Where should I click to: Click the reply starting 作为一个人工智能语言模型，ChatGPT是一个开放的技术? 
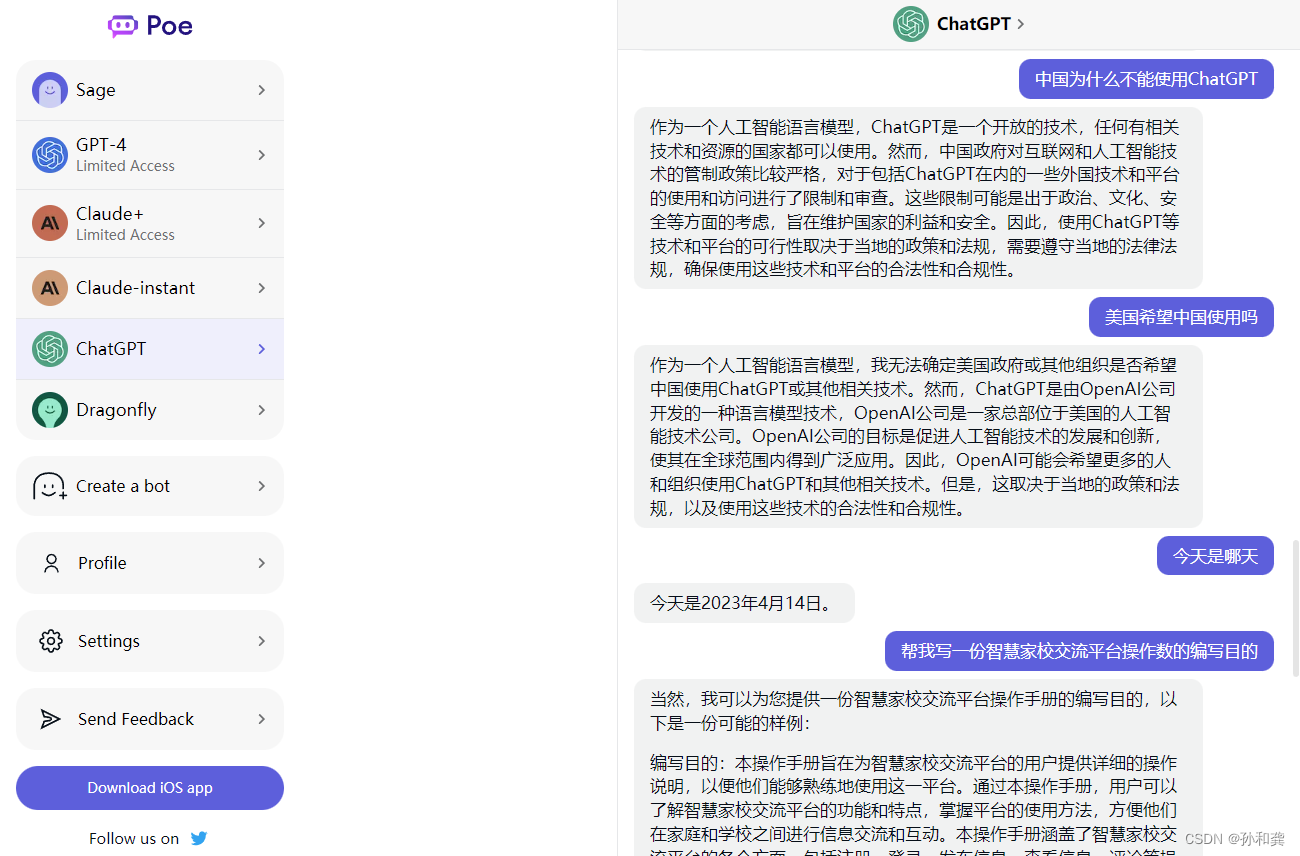918,198
